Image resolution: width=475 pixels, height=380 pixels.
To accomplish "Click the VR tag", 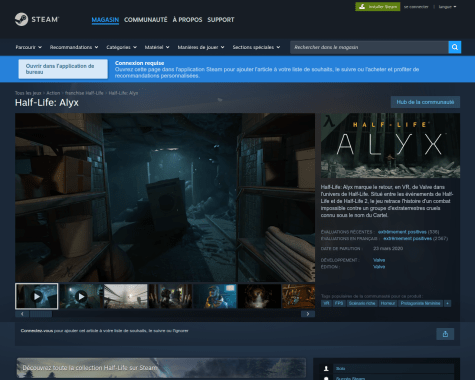I will click(326, 303).
